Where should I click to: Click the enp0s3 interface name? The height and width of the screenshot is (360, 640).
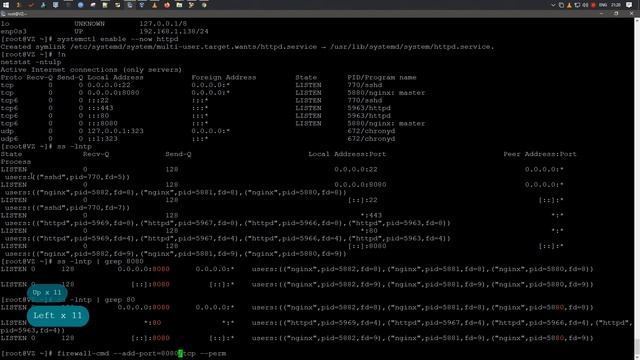[x=13, y=31]
